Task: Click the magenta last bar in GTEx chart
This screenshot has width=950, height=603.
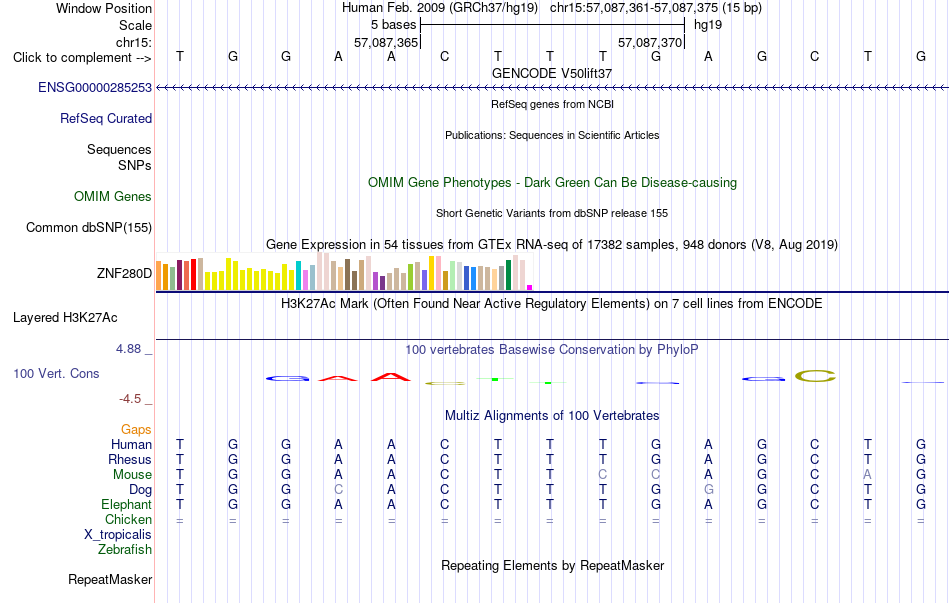Action: 530,287
